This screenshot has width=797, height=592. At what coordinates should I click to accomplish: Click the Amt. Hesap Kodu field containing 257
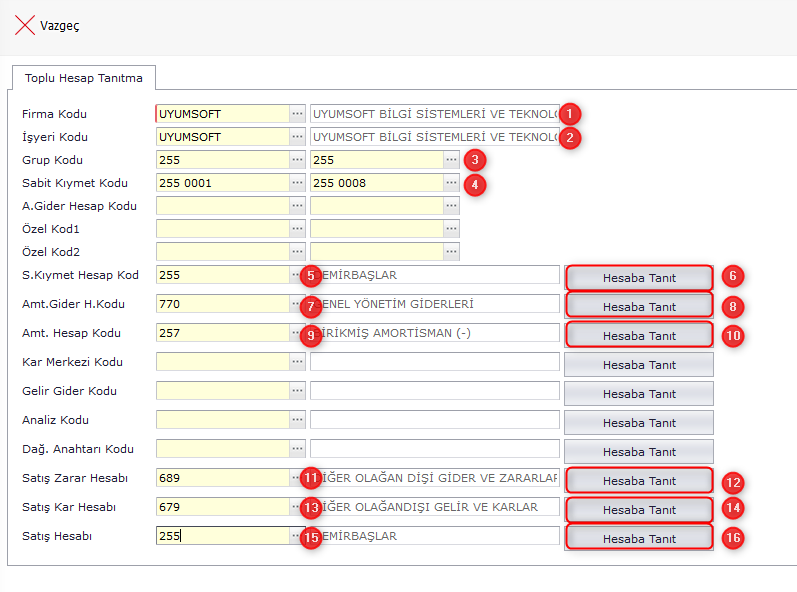click(x=222, y=333)
